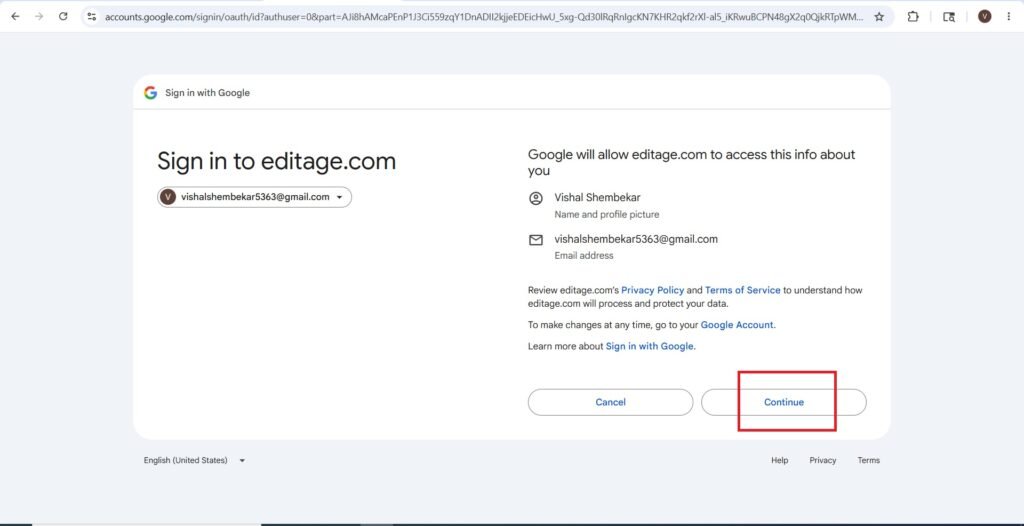The height and width of the screenshot is (526, 1024).
Task: Open the Chrome three-dot menu
Action: (1008, 17)
